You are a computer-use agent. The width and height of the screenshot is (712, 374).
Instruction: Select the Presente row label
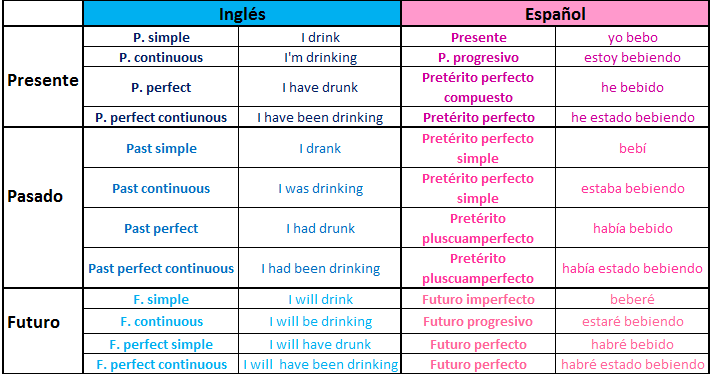43,77
